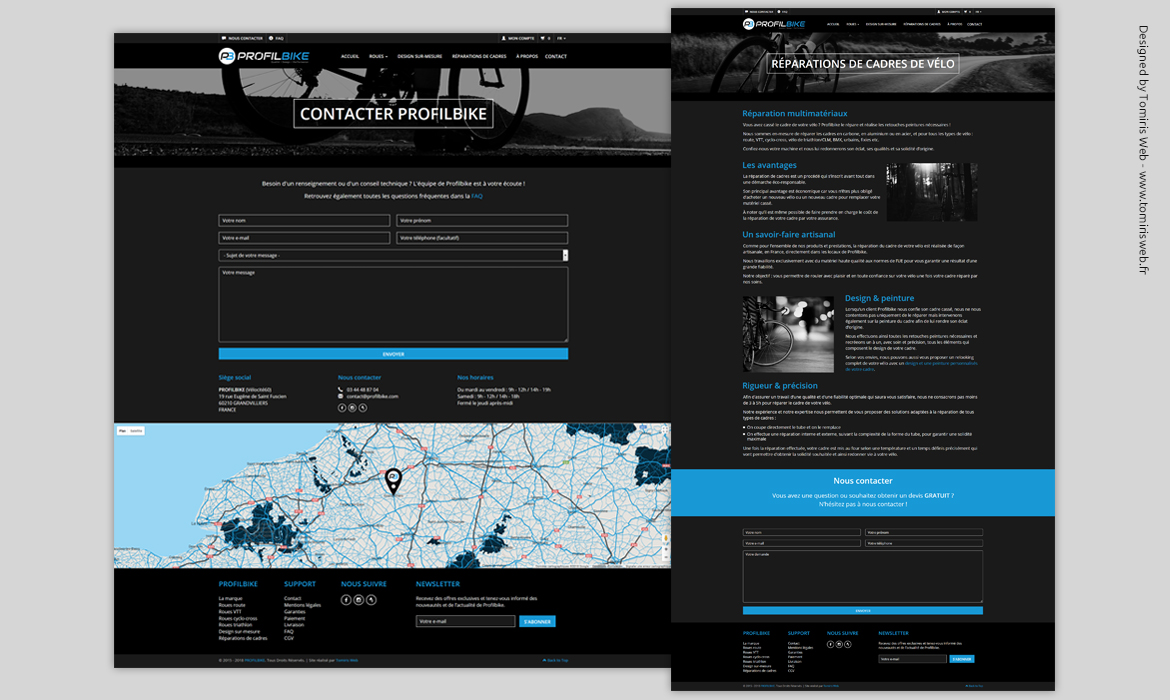Focus the 'Votre nom' field on the contact page
1170x700 pixels.
(304, 220)
